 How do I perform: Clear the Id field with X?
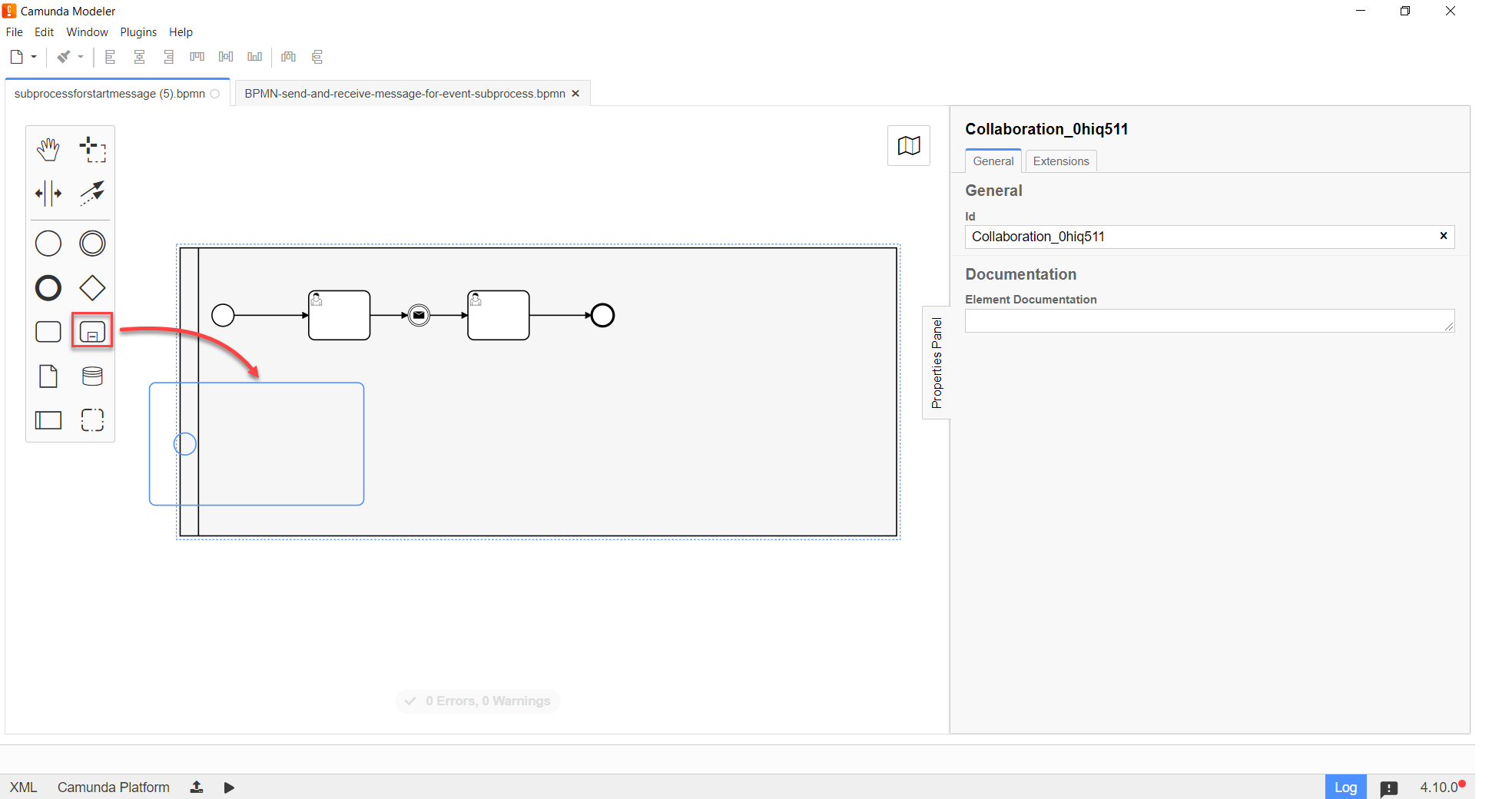[x=1444, y=236]
